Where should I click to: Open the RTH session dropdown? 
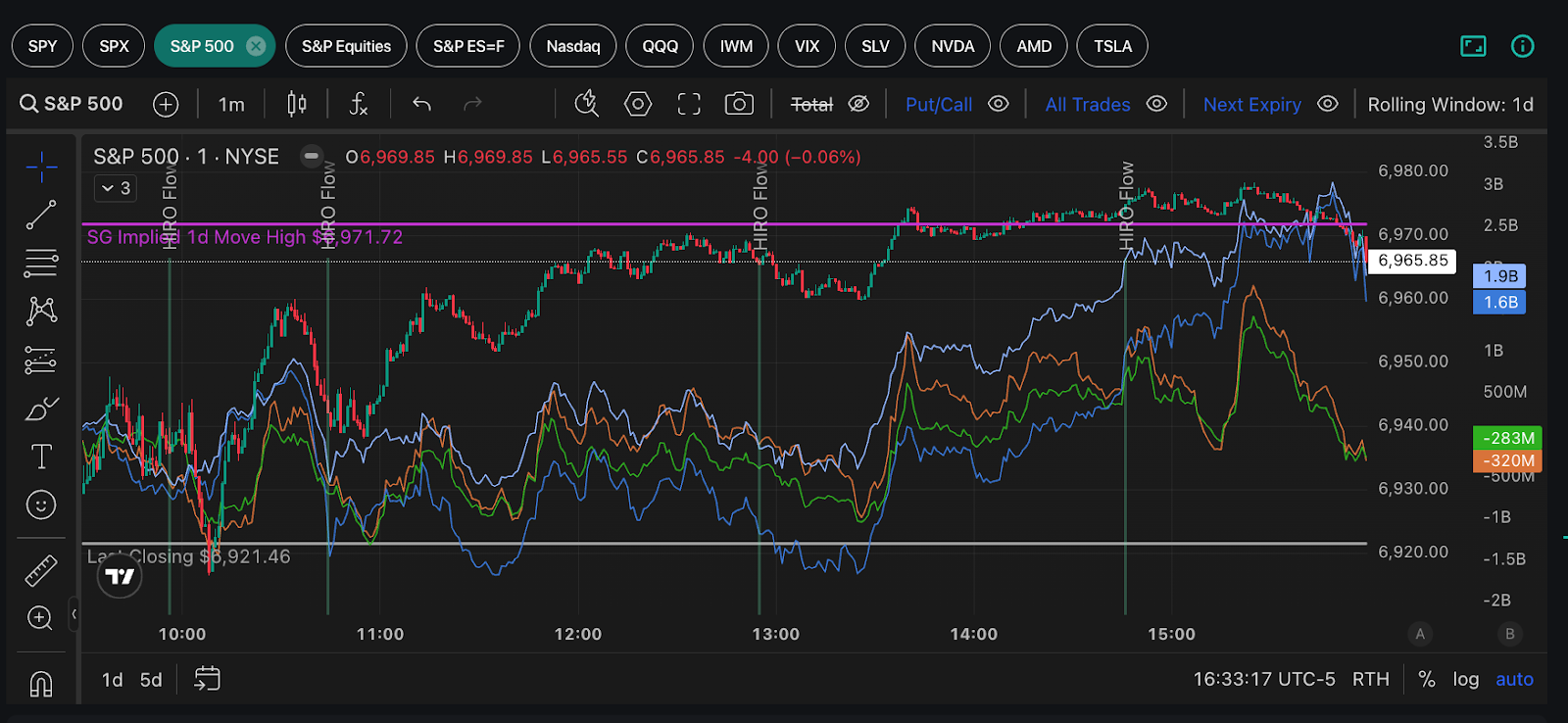1370,679
